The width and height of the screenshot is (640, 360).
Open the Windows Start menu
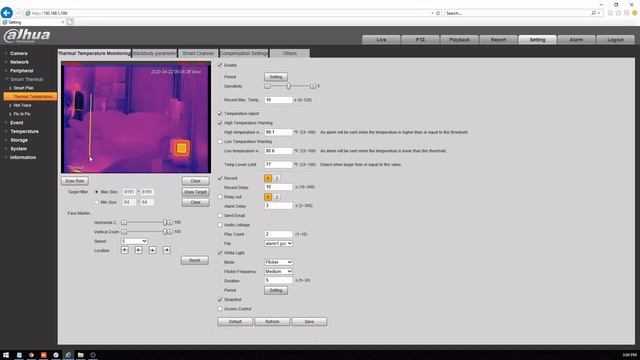6,355
